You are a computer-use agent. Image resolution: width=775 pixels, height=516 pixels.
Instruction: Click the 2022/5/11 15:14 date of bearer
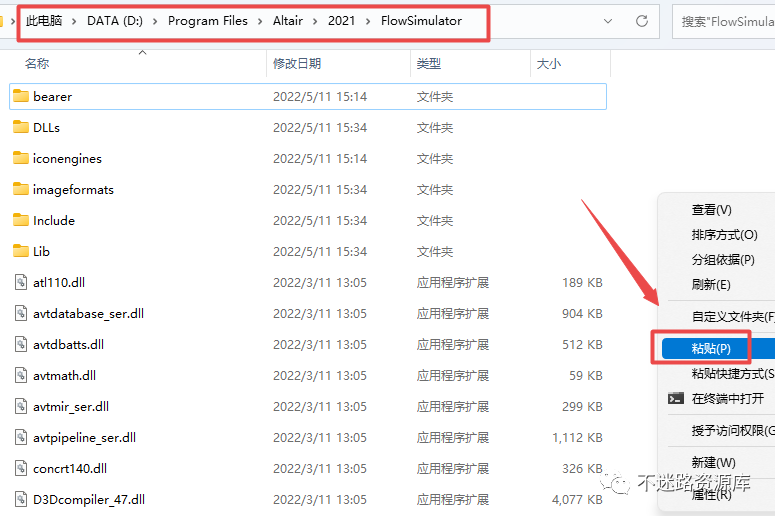[320, 96]
